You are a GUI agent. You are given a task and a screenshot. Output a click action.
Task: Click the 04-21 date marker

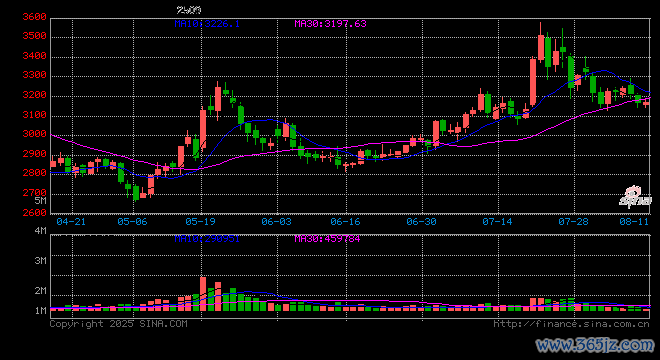[71, 221]
